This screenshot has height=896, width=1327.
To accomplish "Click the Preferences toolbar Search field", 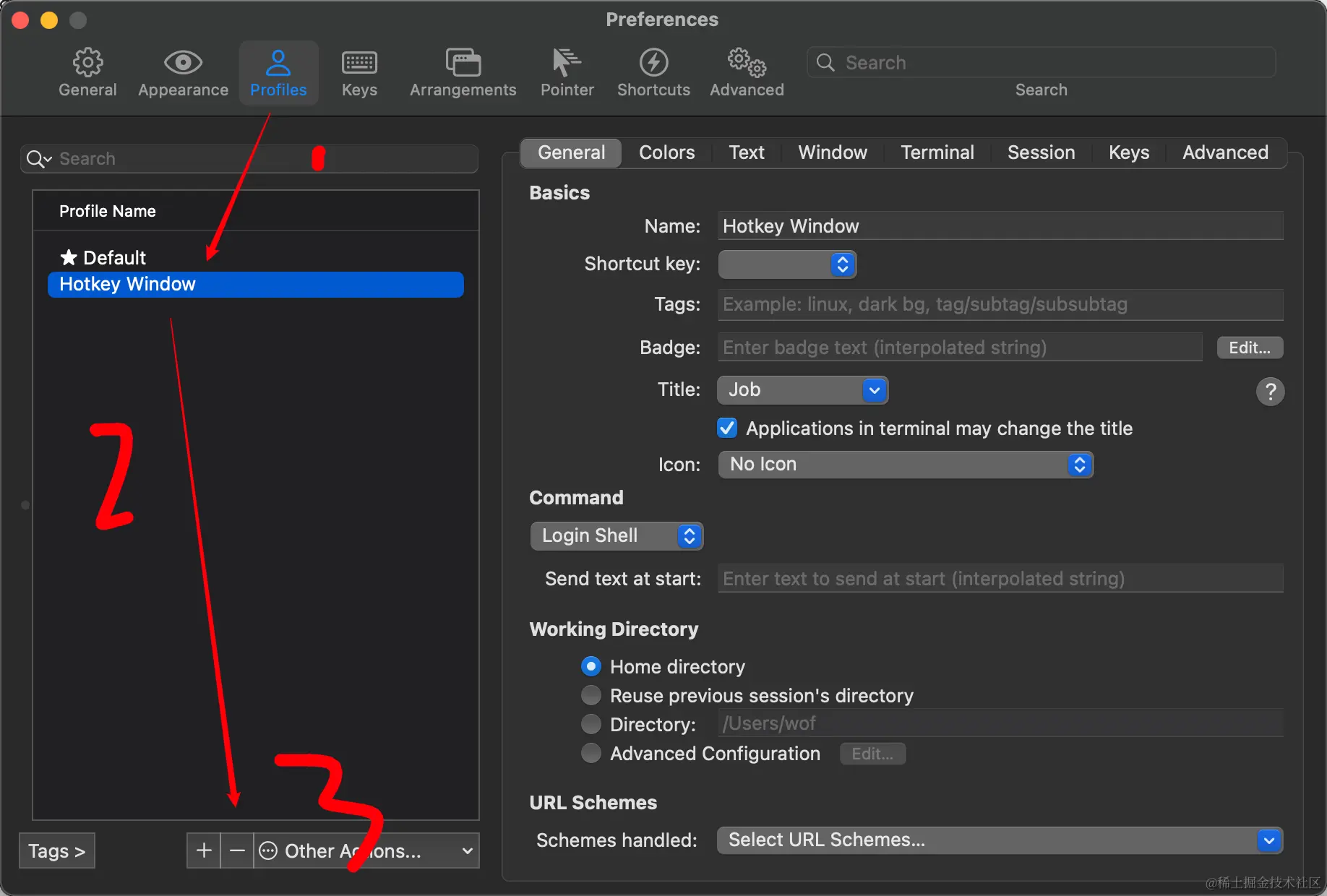I will click(x=1041, y=63).
